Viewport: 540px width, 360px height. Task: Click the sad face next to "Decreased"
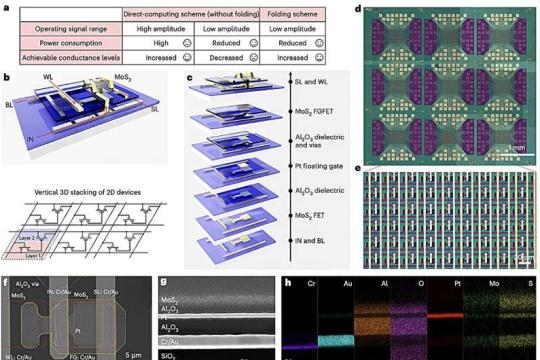tap(253, 58)
